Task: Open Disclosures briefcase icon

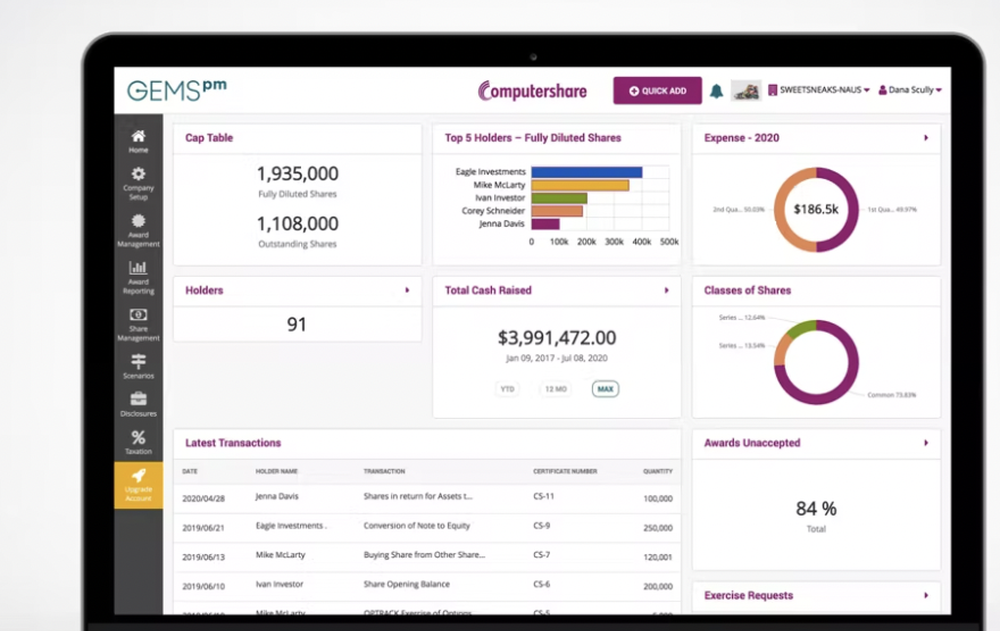Action: coord(138,399)
